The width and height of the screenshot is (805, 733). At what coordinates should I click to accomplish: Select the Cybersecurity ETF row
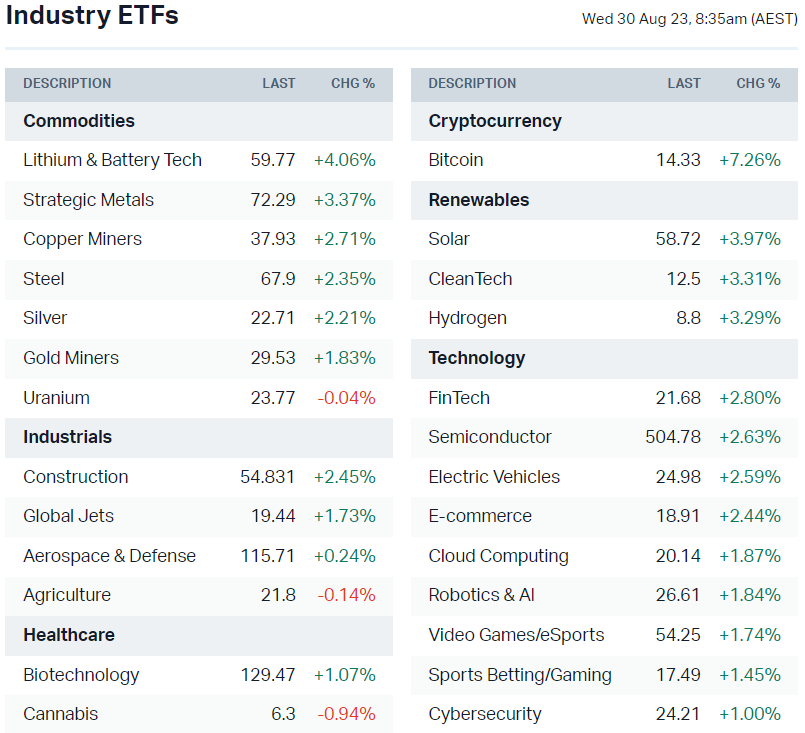[x=485, y=714]
